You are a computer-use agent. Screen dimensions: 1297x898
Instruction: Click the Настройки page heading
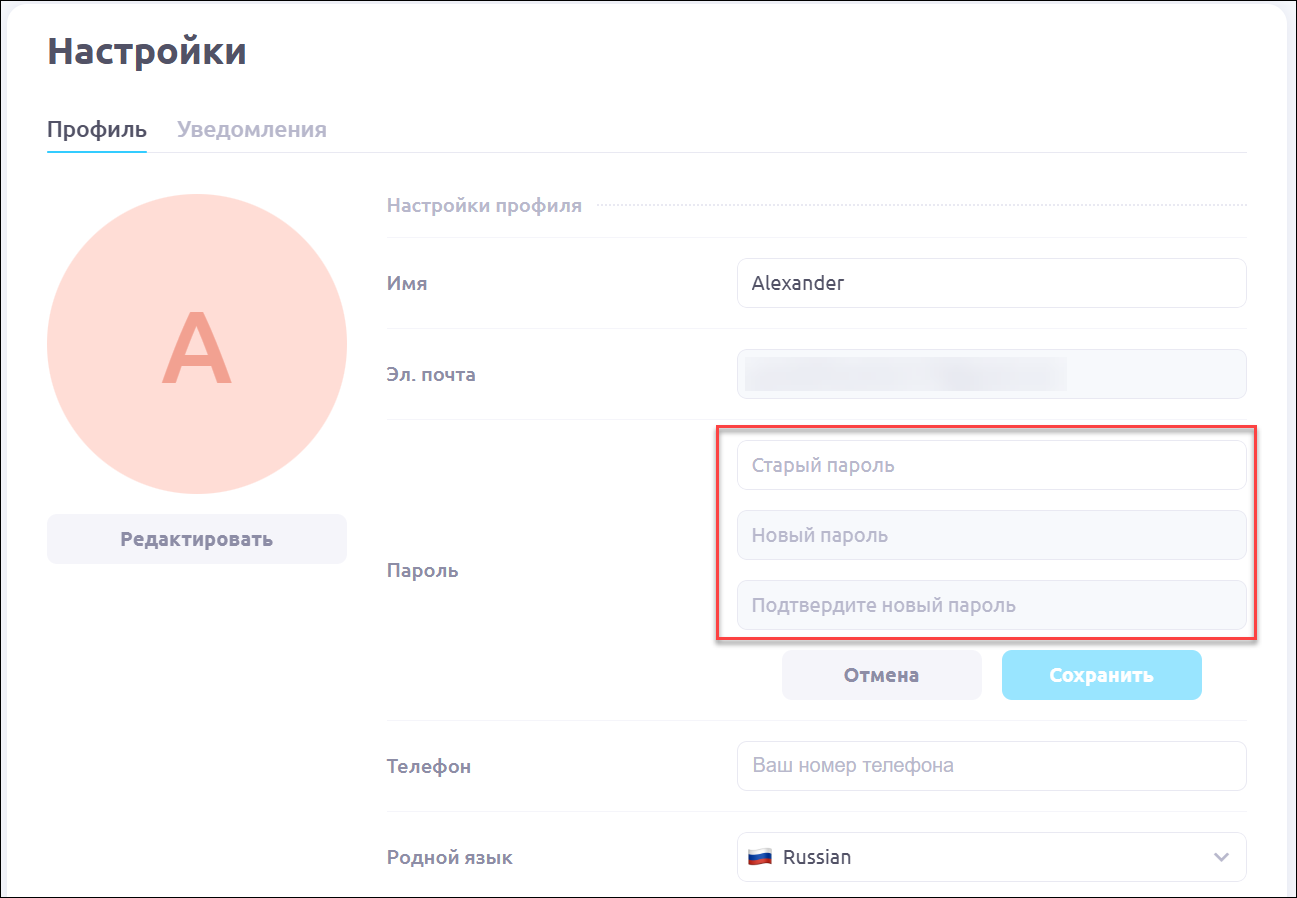(x=147, y=52)
